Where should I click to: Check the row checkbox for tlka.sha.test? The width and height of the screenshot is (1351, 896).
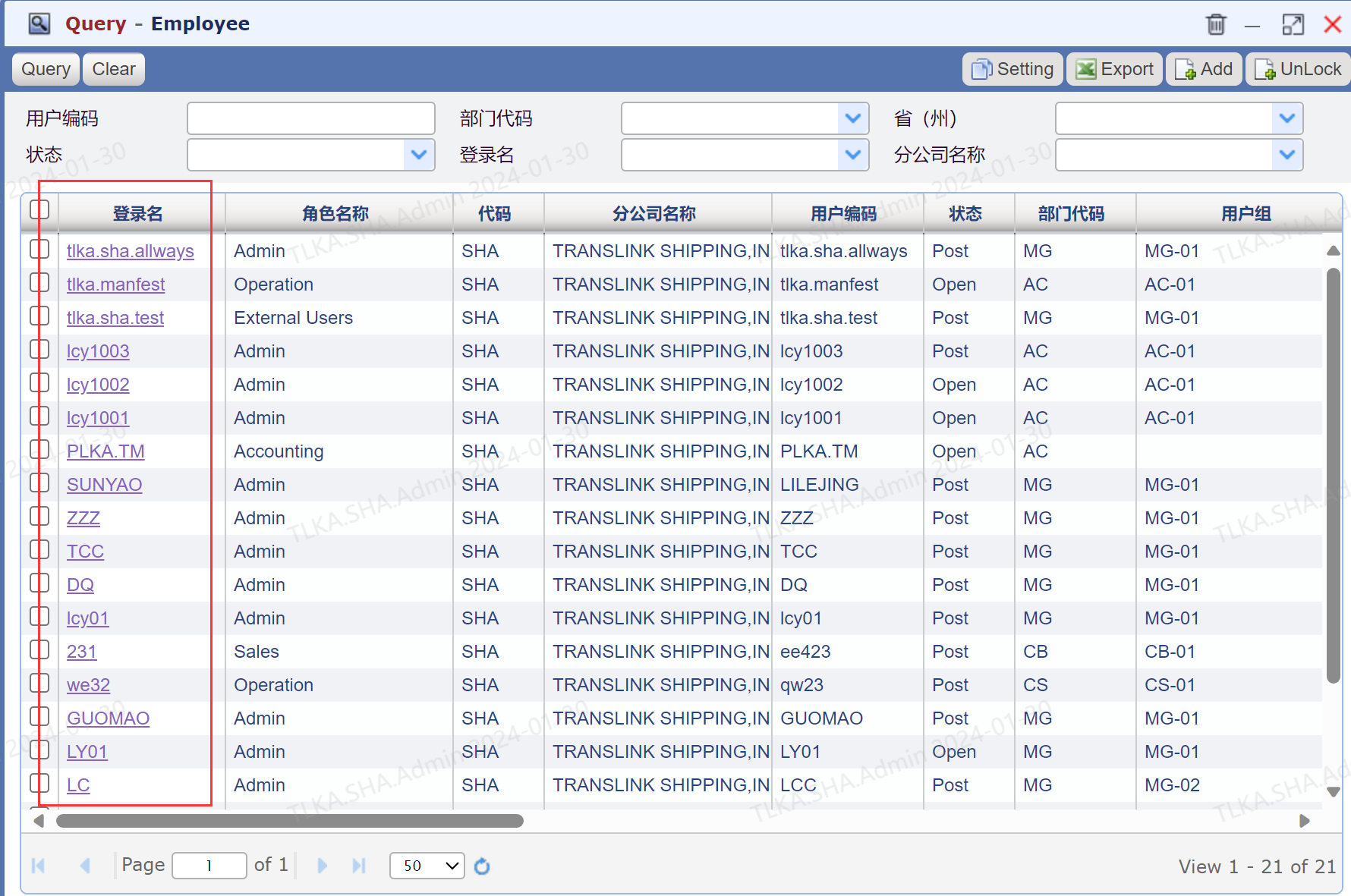(39, 316)
